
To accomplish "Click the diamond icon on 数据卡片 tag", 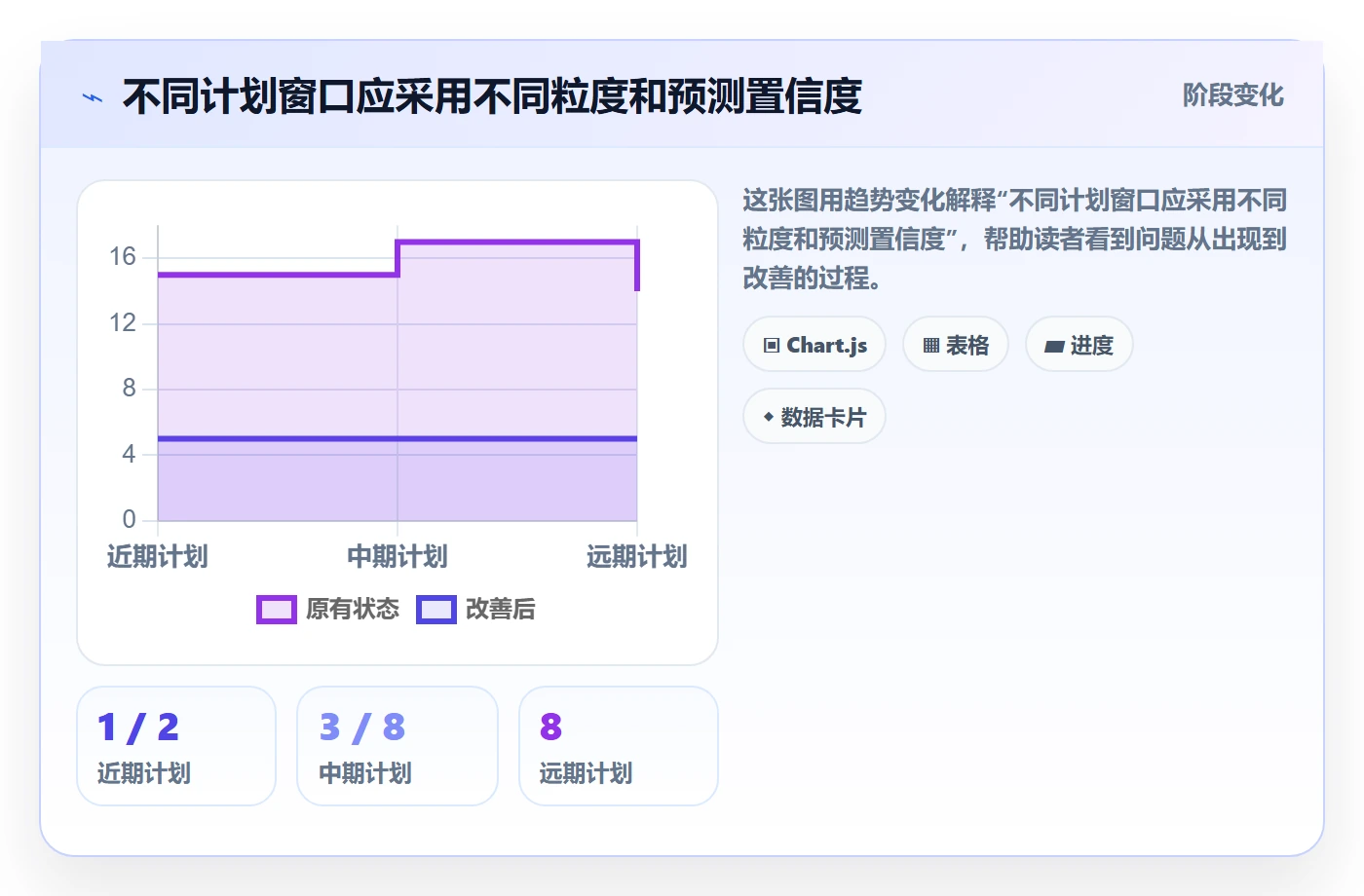I will pos(769,418).
